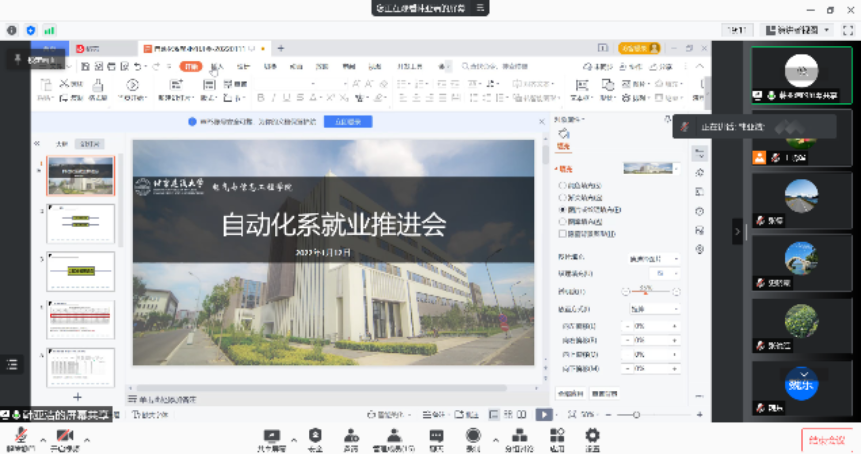The height and width of the screenshot is (455, 862).
Task: Toggle the hide background graphics checkbox
Action: click(x=562, y=232)
